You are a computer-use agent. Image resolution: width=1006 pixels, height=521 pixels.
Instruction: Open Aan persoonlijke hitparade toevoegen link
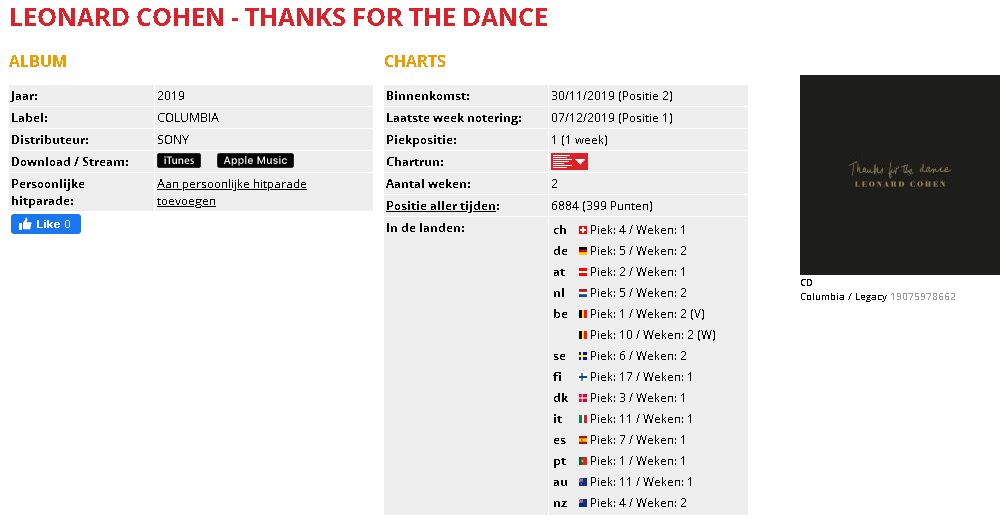tap(232, 192)
